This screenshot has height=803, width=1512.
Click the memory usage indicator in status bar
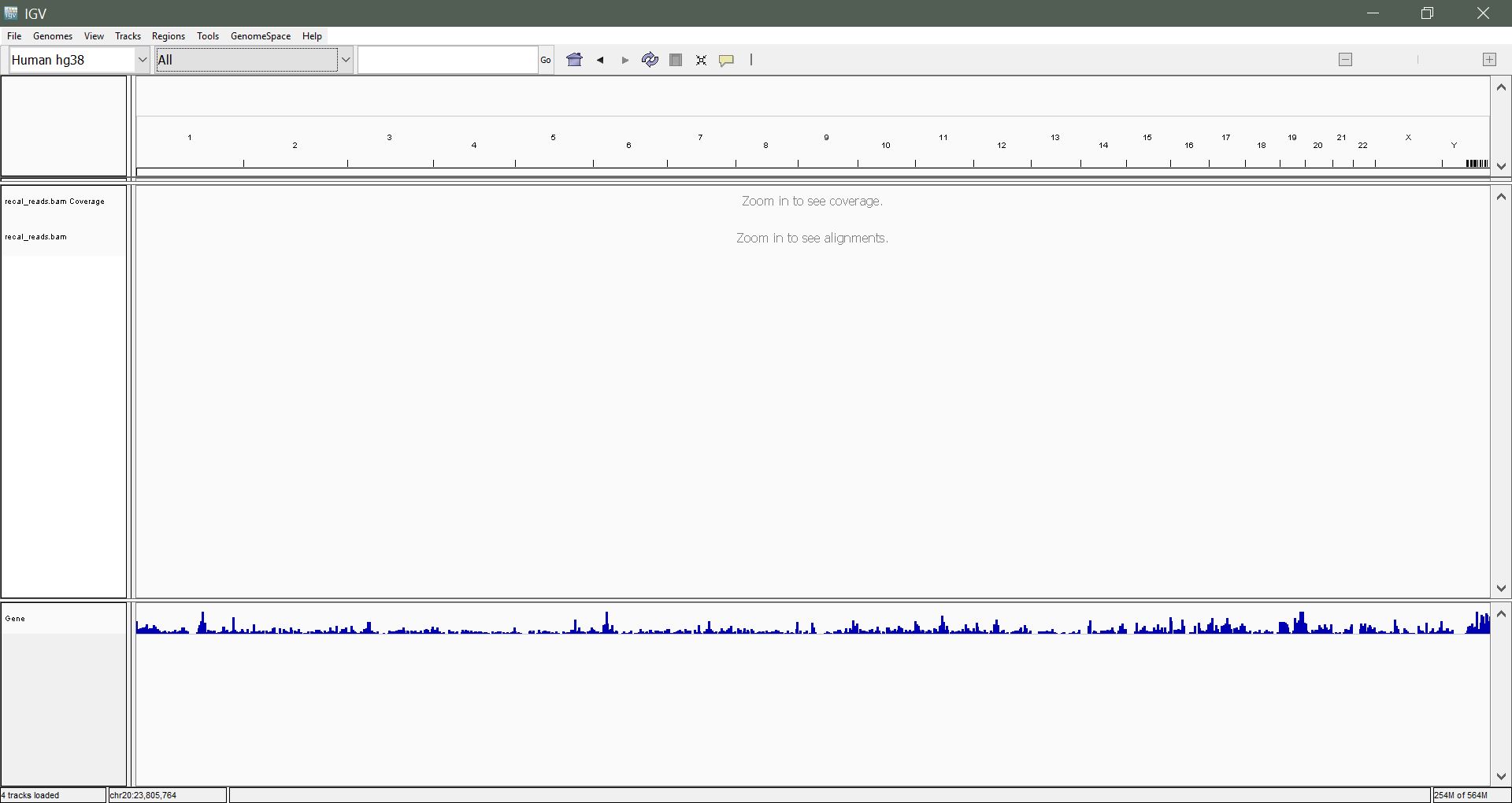tap(1461, 795)
